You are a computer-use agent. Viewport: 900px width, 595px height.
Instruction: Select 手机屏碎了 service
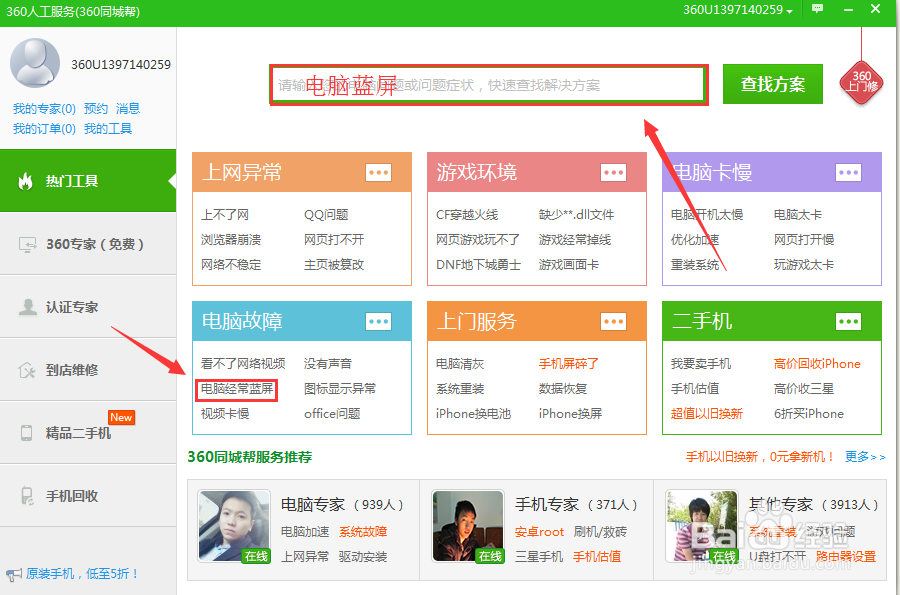click(569, 364)
